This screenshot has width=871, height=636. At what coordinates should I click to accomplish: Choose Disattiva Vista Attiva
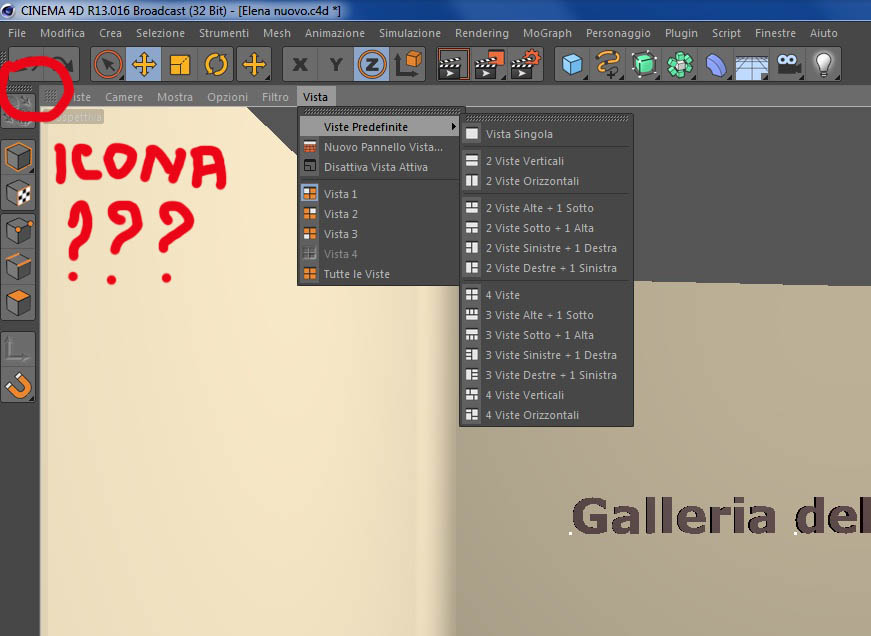pos(379,167)
